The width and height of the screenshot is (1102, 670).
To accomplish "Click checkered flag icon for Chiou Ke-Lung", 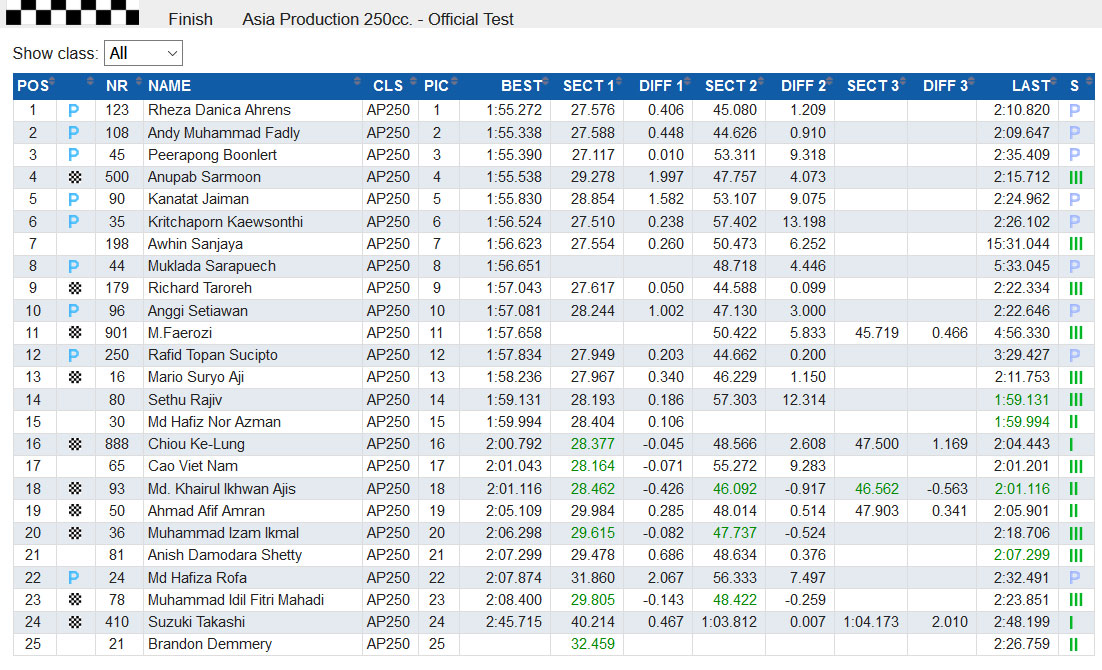I will (74, 444).
